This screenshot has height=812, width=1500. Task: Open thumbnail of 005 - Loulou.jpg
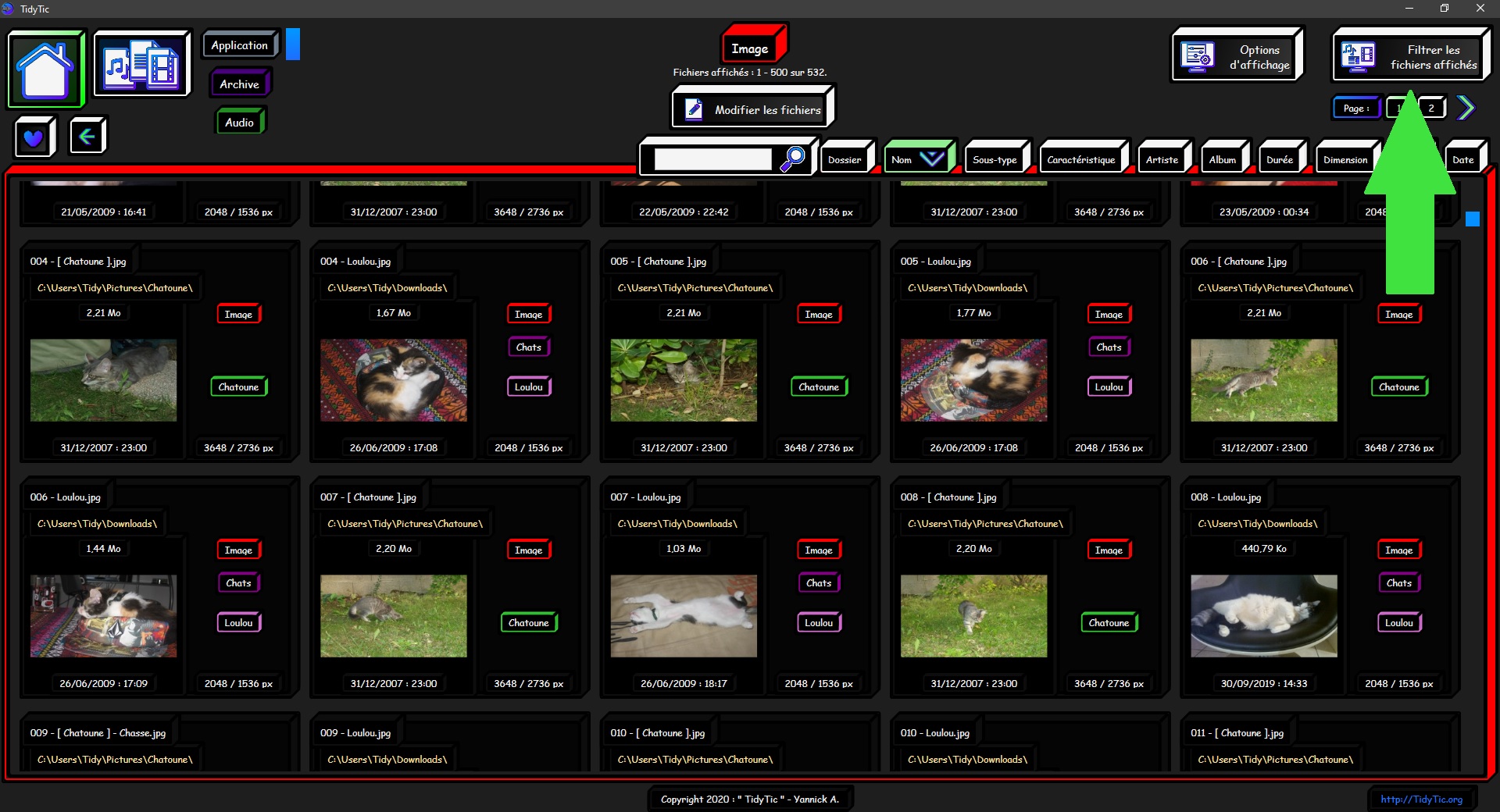click(973, 380)
